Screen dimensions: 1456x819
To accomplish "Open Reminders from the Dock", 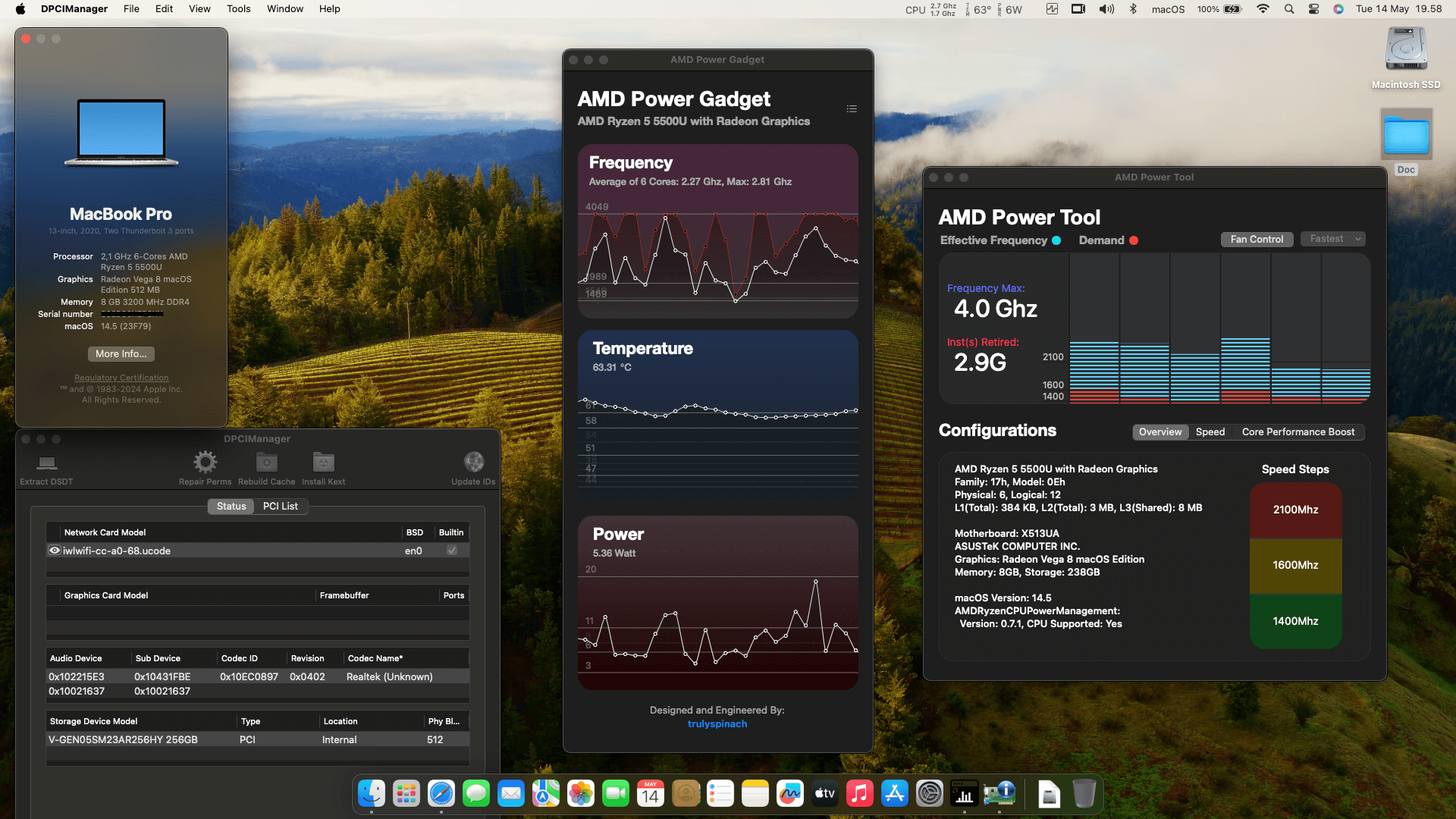I will (x=720, y=794).
